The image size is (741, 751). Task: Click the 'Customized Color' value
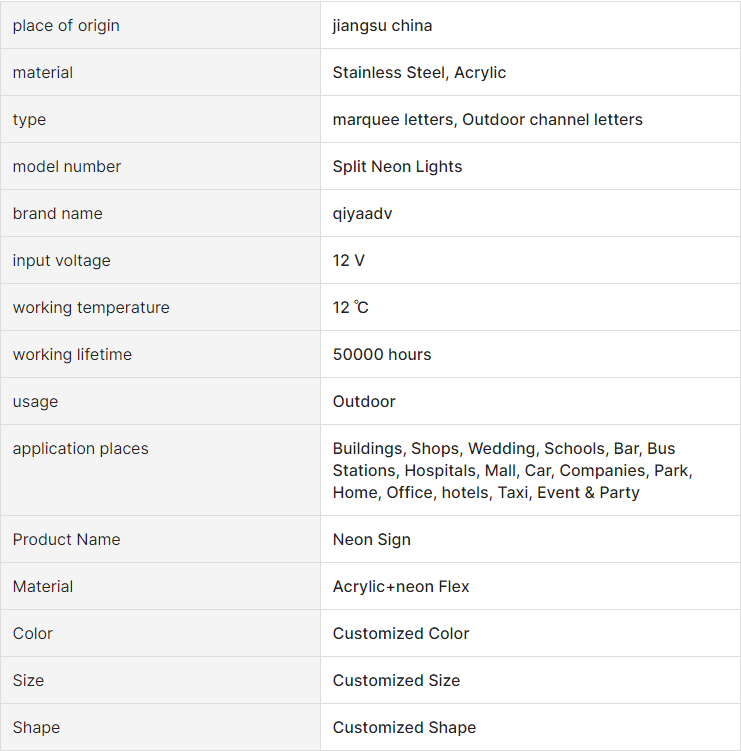[x=401, y=634]
